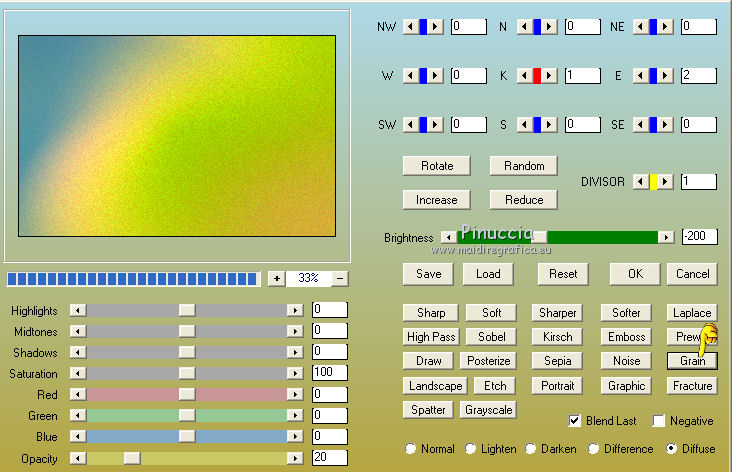Increase the NW value with right arrow
Viewport: 732px width, 472px height.
point(435,27)
